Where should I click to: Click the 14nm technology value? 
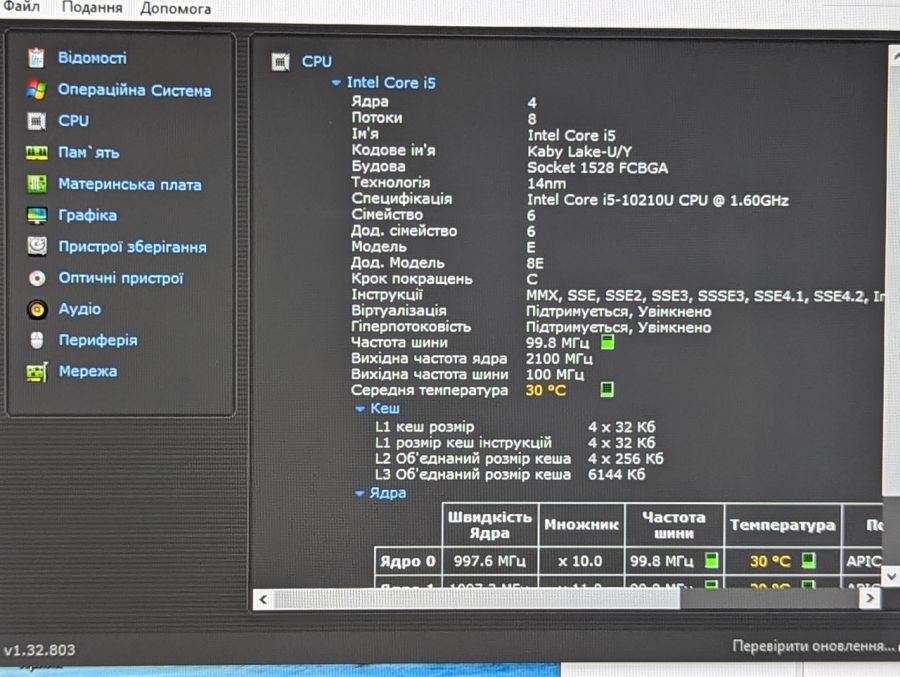(546, 184)
